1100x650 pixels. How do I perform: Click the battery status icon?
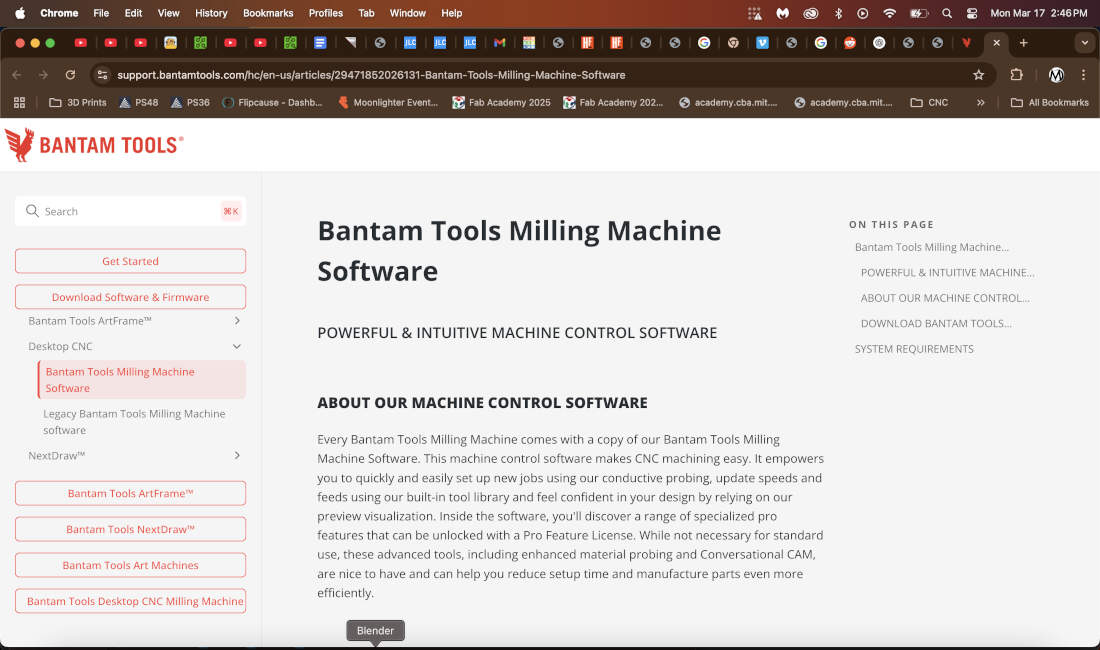click(919, 13)
